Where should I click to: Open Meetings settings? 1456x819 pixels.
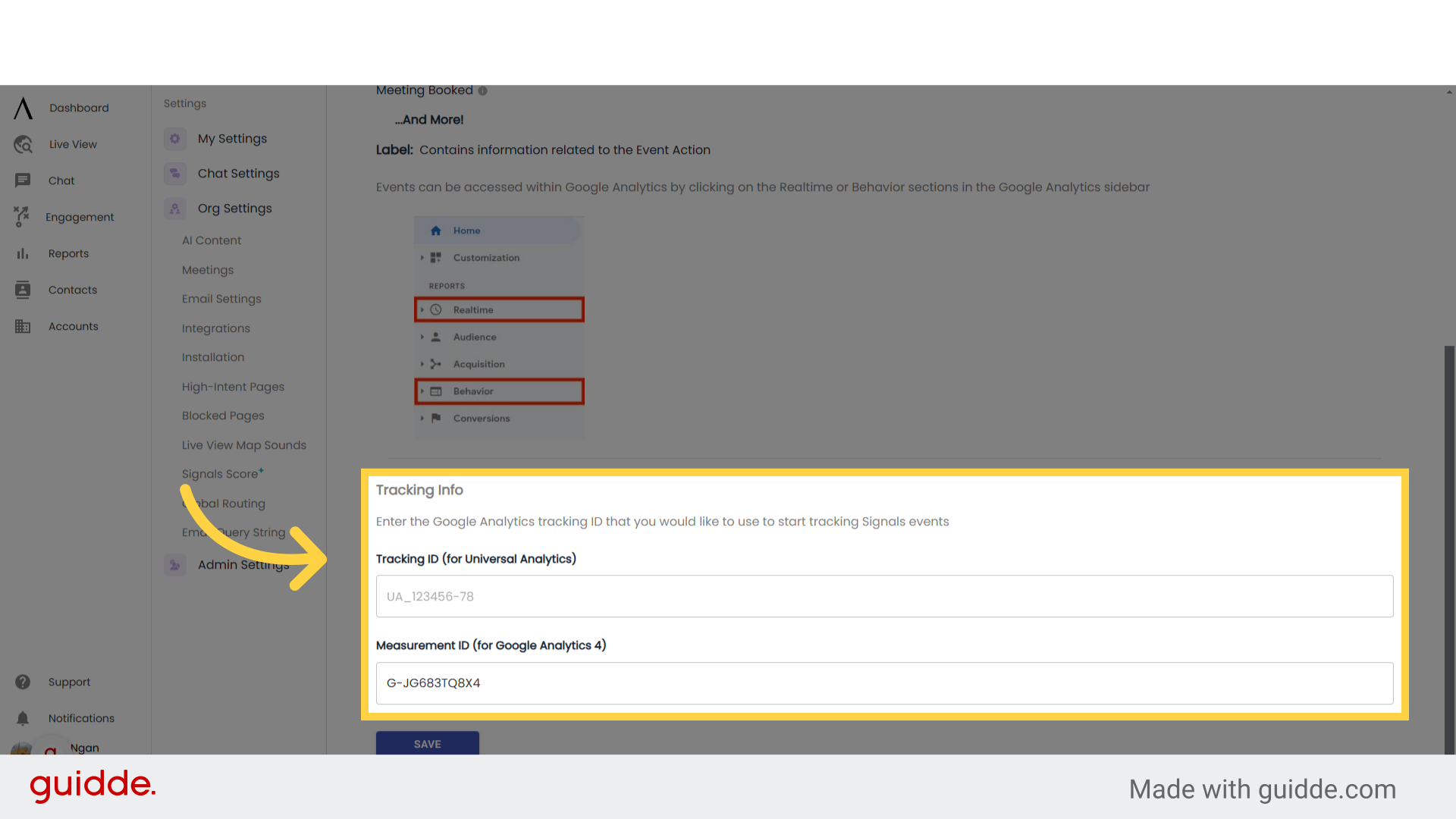point(208,270)
